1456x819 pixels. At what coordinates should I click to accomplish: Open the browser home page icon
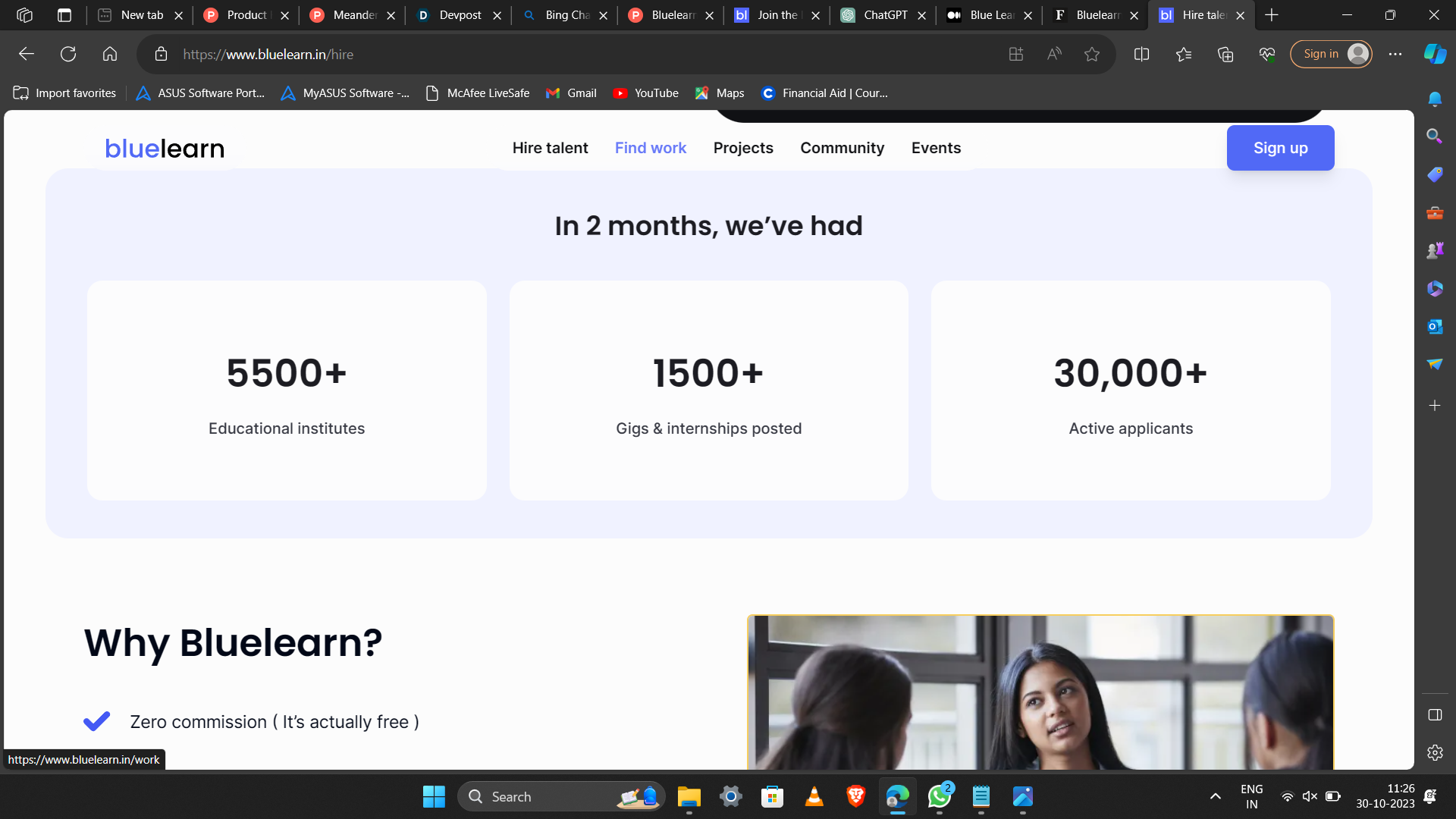click(110, 54)
